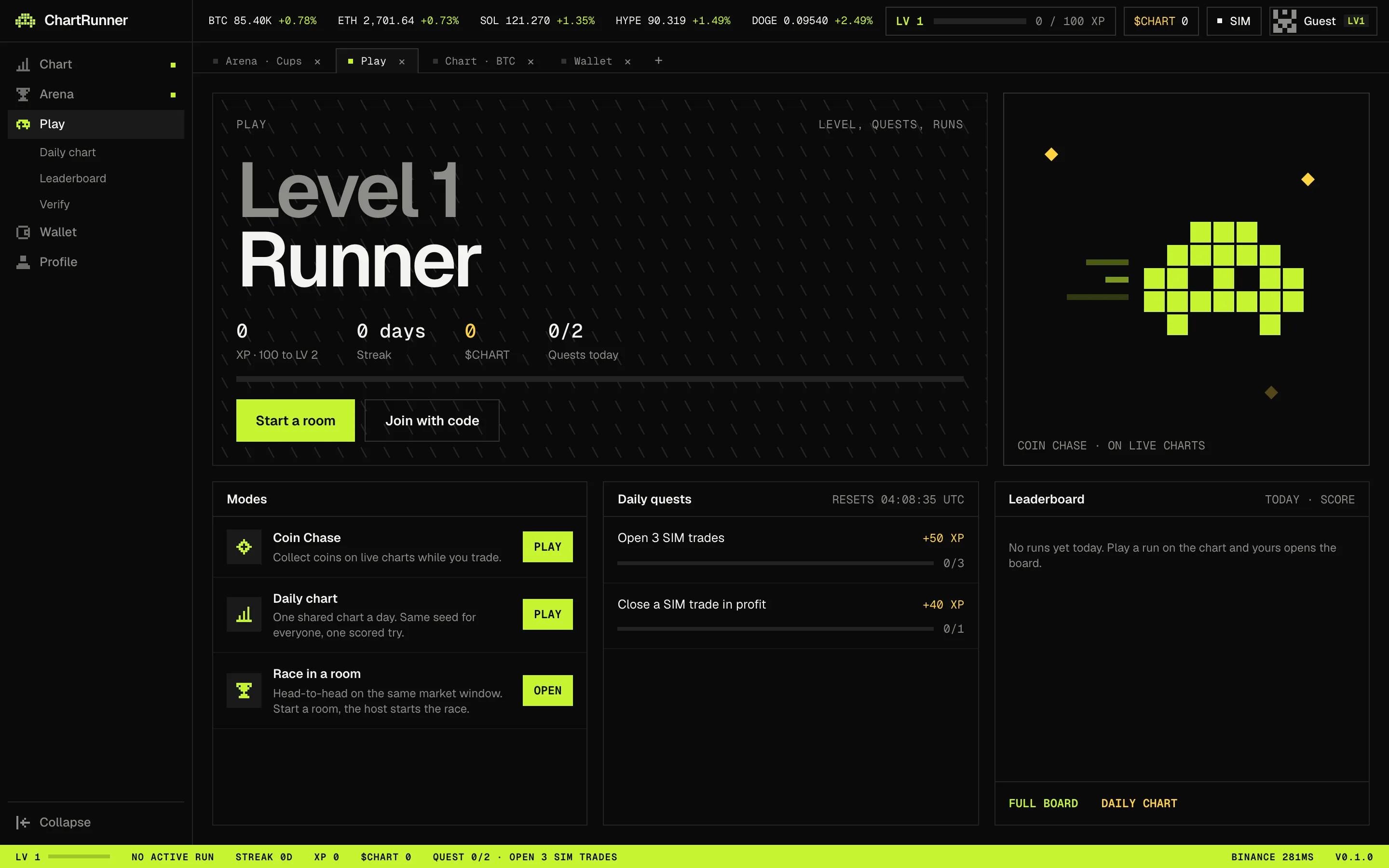Click the DOGE 0.09540 ticker

[812, 21]
